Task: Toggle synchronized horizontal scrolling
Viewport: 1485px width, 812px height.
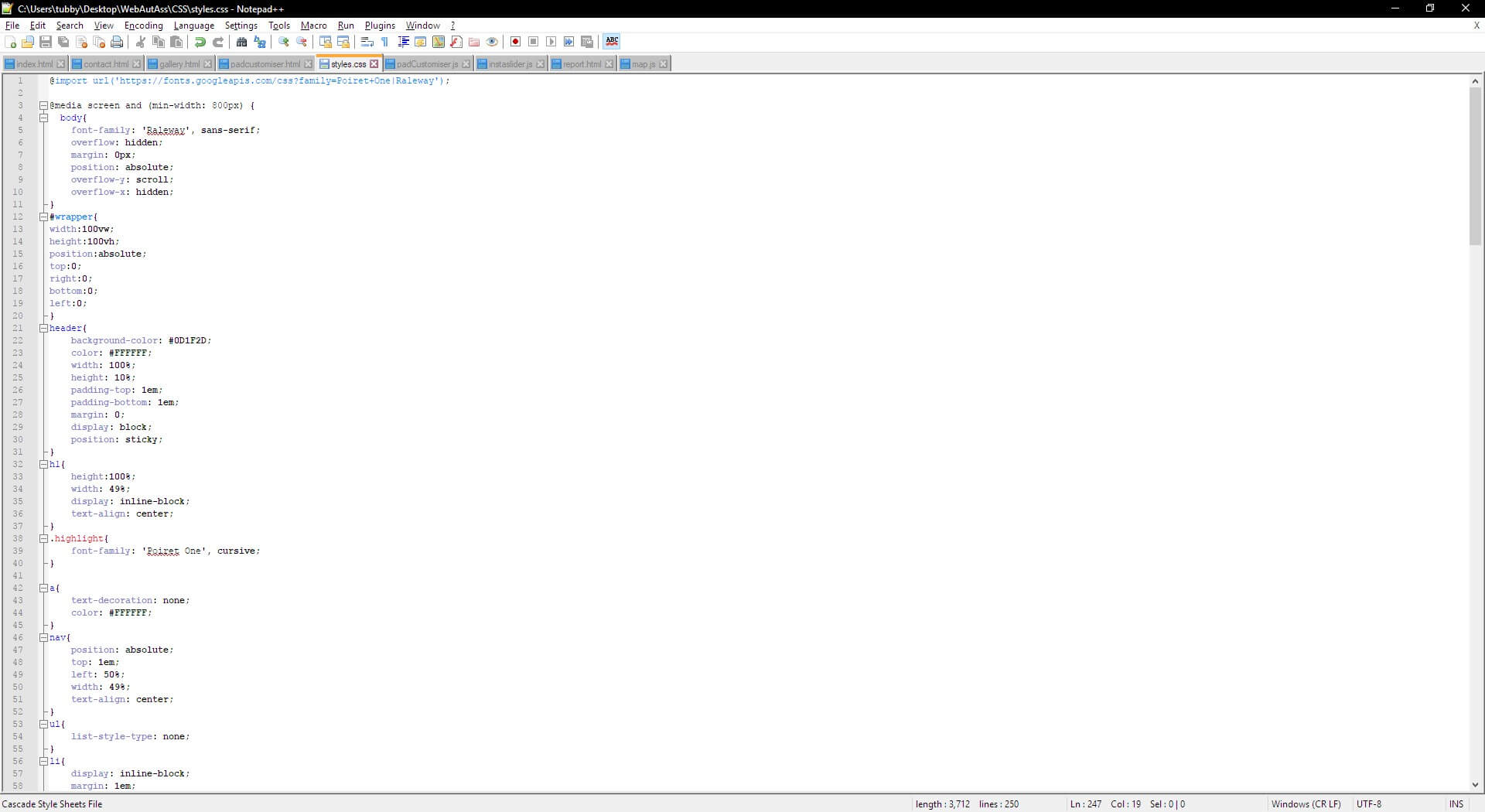Action: [x=343, y=42]
